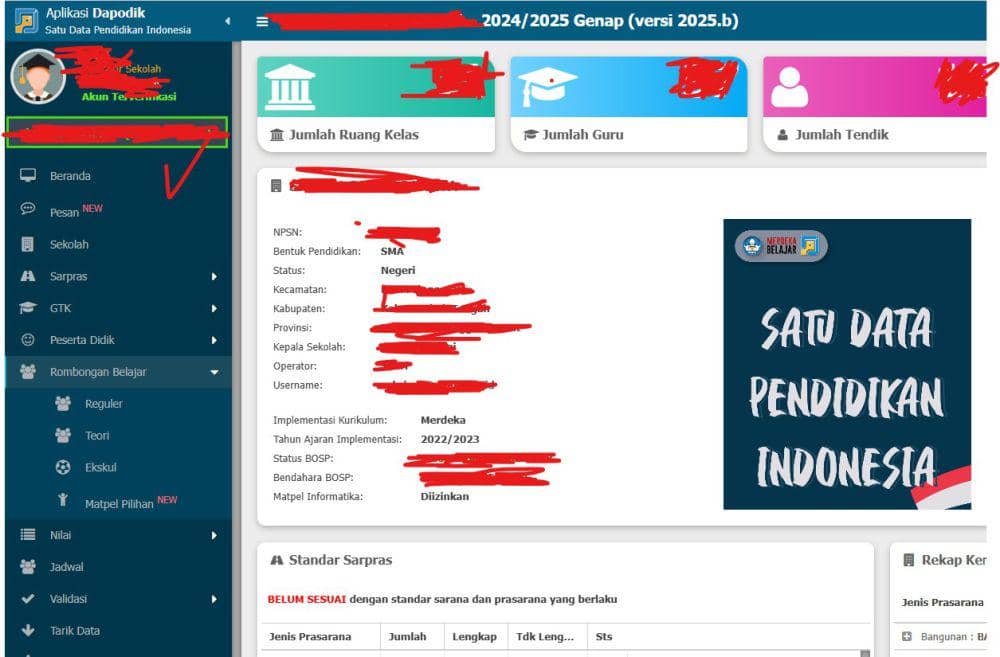This screenshot has height=657, width=1000.
Task: Expand the Validasi submenu arrow
Action: 214,600
